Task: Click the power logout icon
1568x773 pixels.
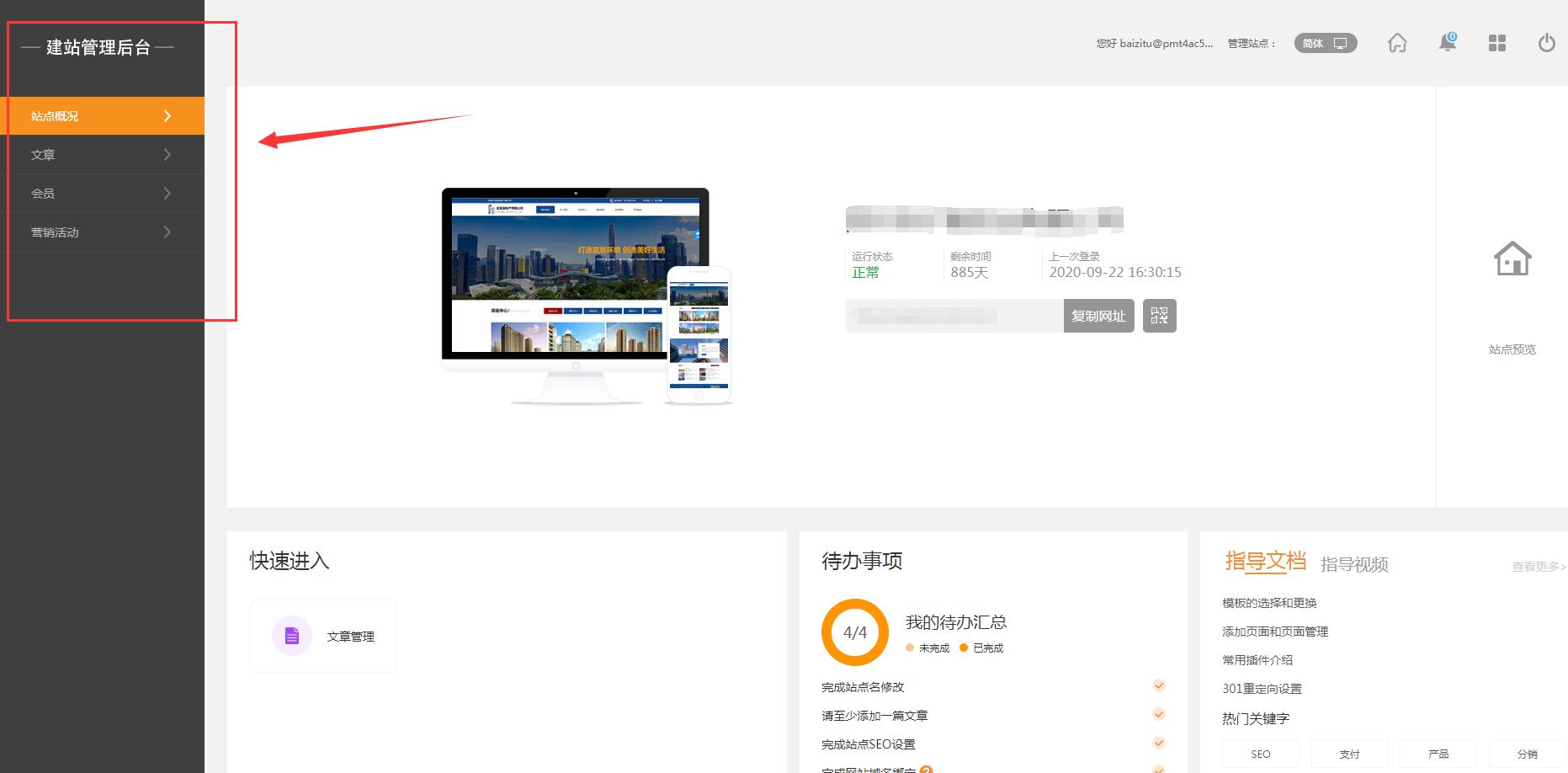Action: (x=1547, y=43)
